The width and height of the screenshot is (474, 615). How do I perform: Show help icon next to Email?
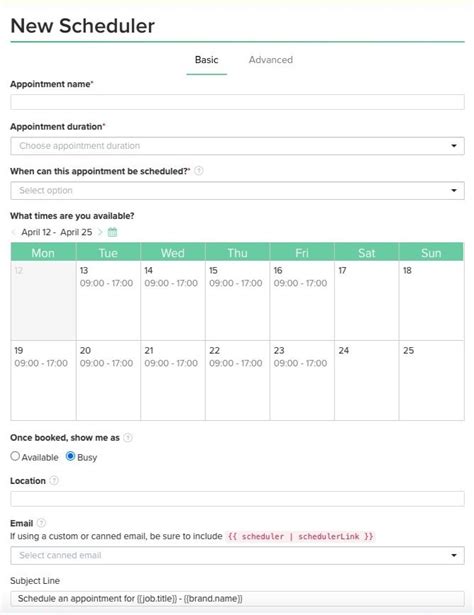point(41,523)
